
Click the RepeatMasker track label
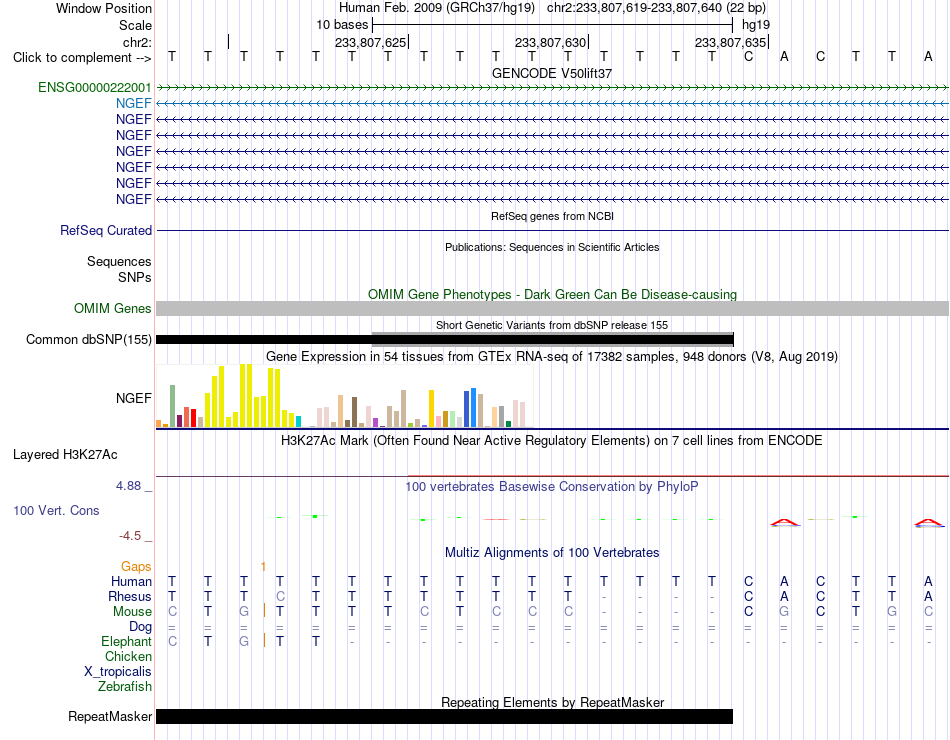110,716
